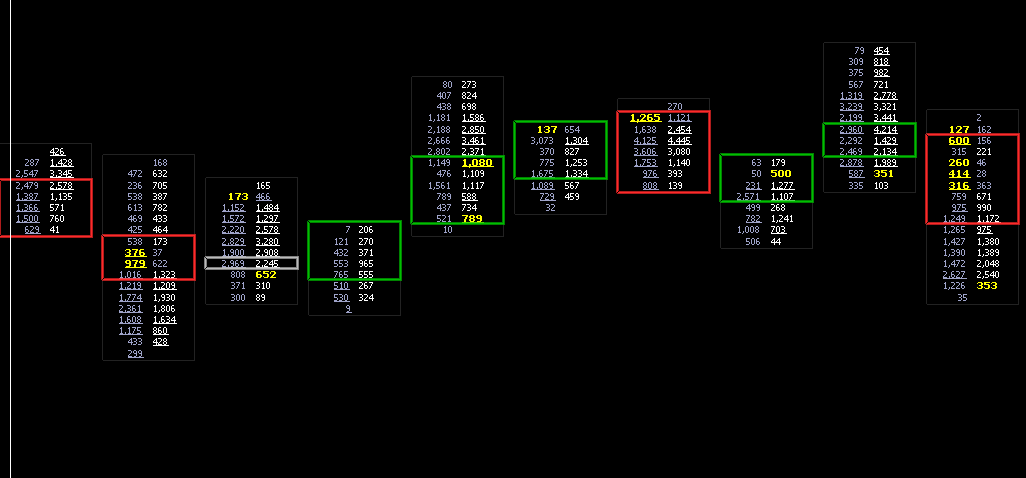Select the 3,461 ask value
1026x478 pixels.
pos(473,141)
